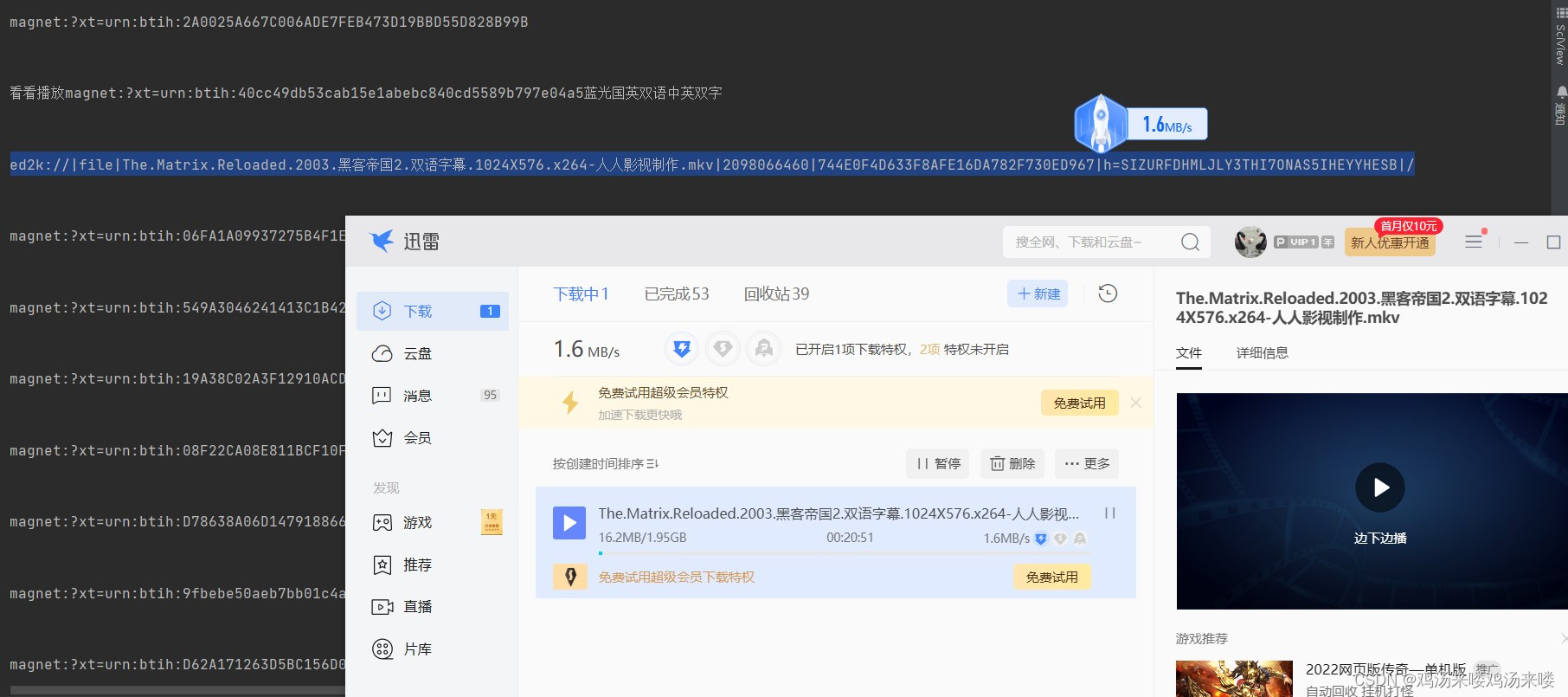This screenshot has width=1568, height=697.
Task: Switch to 已完成 53 tab
Action: (x=677, y=294)
